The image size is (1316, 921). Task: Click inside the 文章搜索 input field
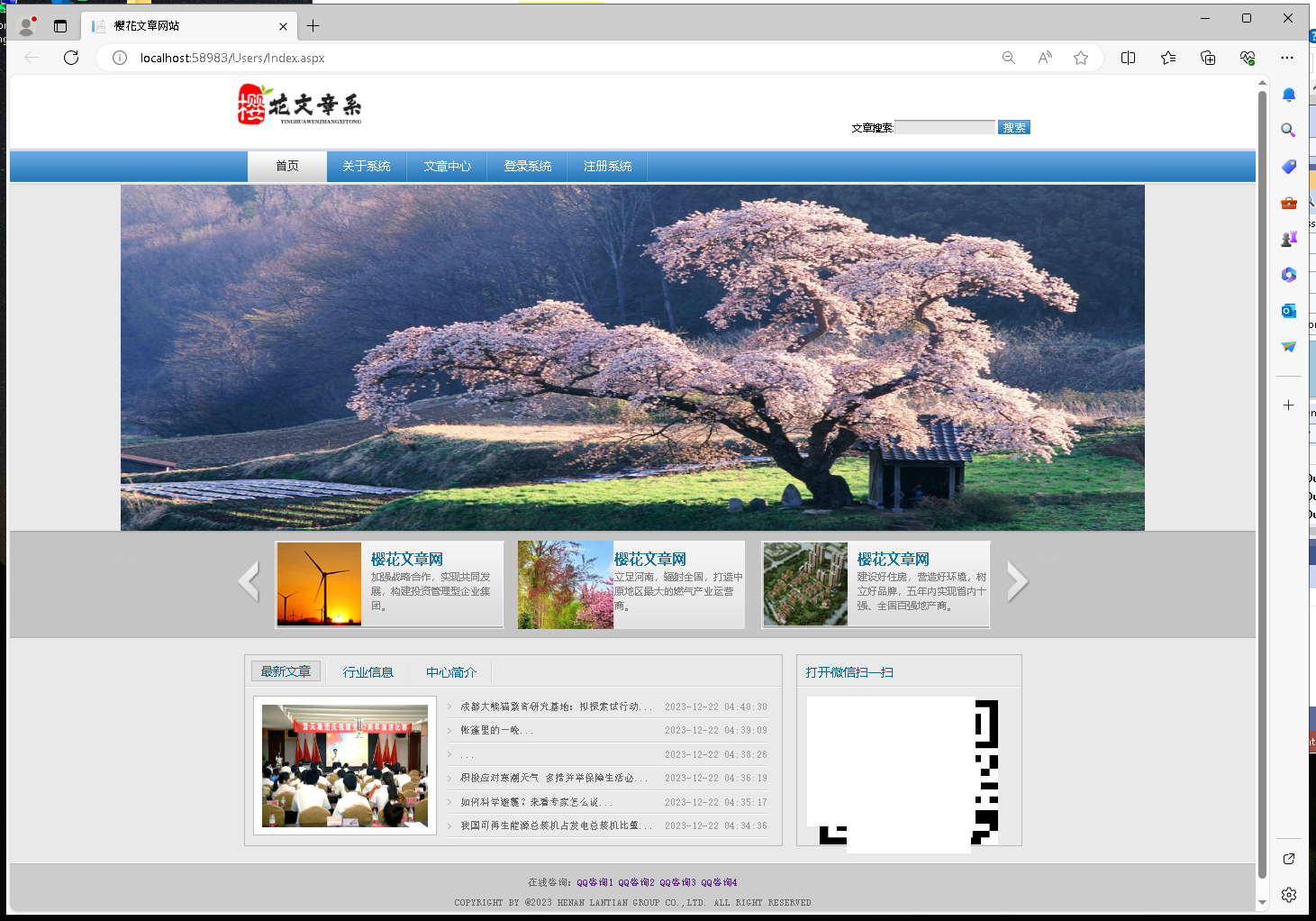click(944, 126)
